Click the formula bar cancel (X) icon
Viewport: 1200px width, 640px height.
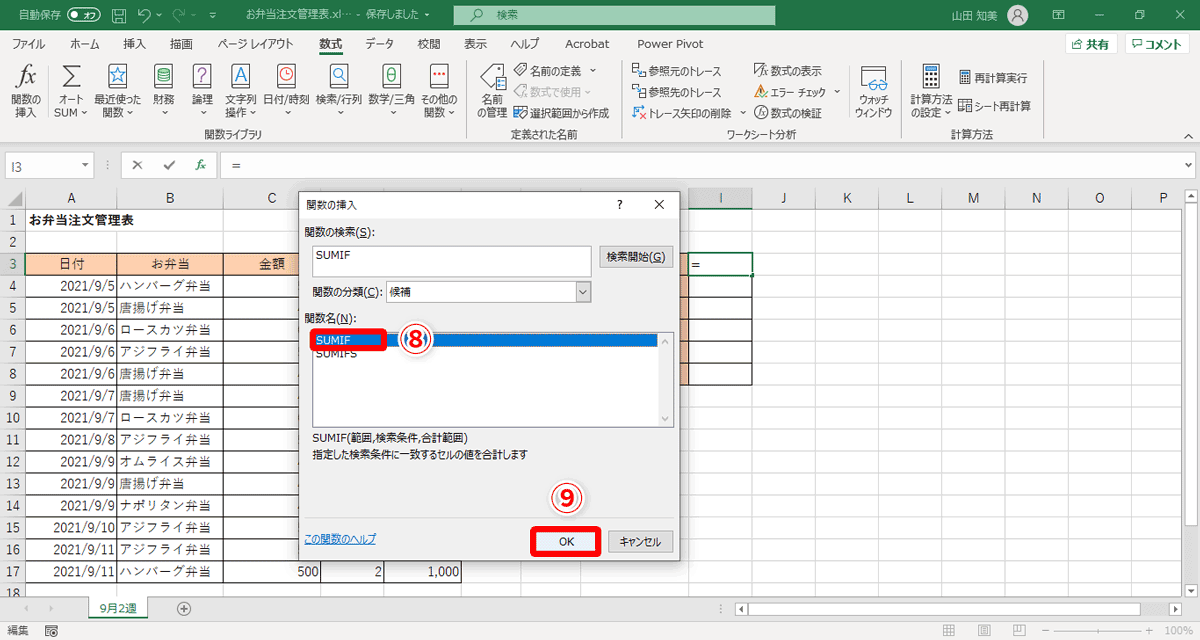(137, 165)
